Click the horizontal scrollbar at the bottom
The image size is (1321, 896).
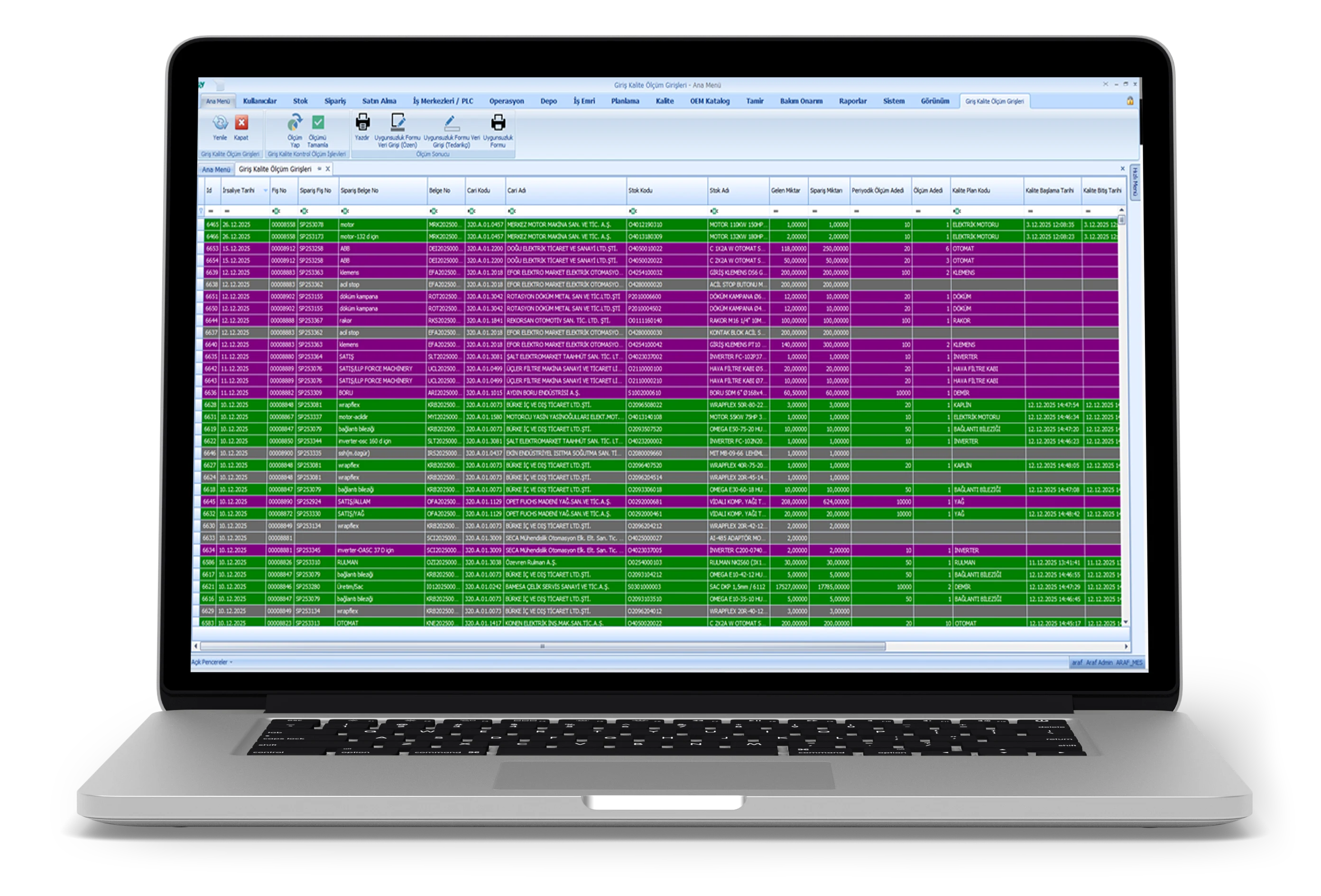pyautogui.click(x=543, y=647)
